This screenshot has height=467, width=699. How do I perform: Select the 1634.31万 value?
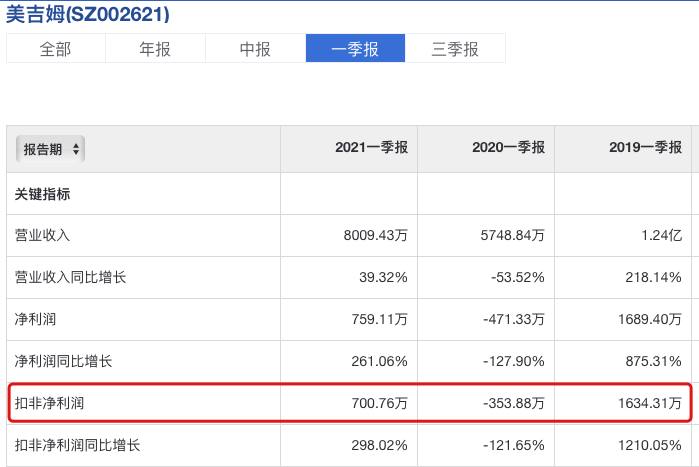point(650,403)
